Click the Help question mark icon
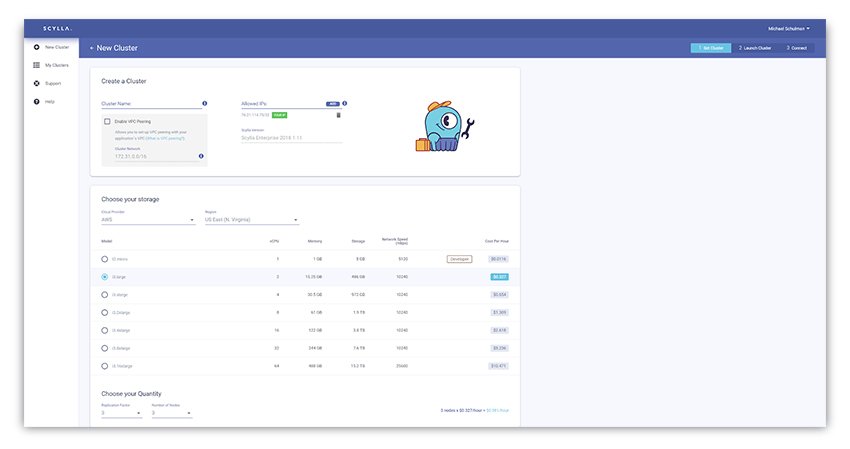This screenshot has width=850, height=449. tap(37, 102)
